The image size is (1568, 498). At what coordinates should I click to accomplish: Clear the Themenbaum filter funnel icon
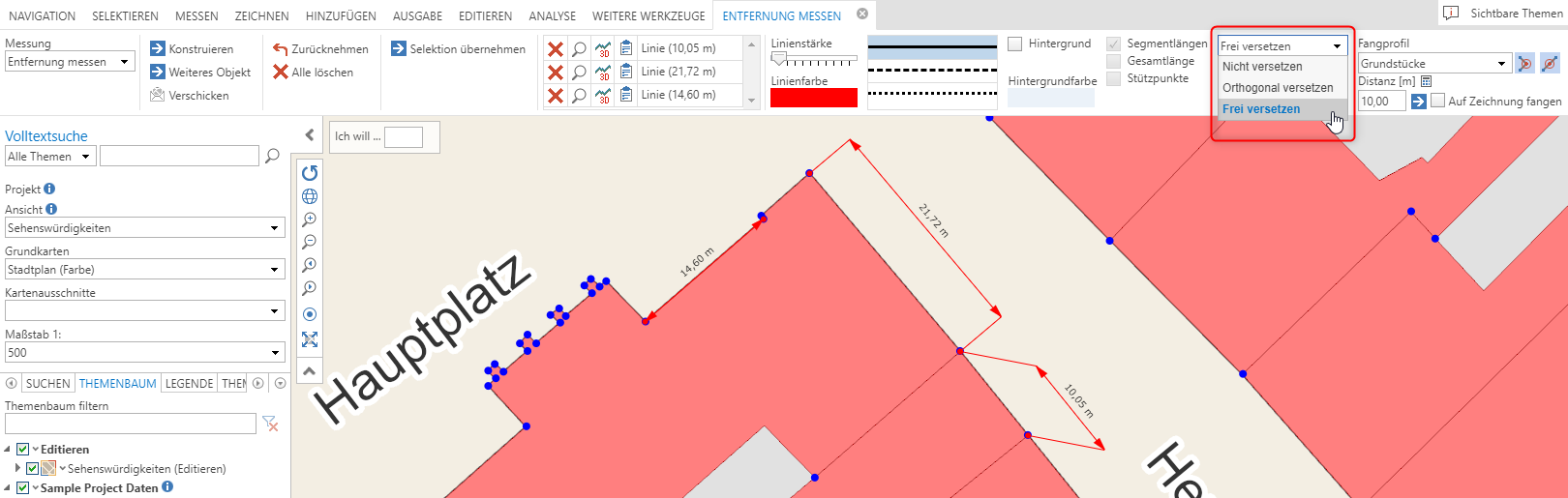270,424
